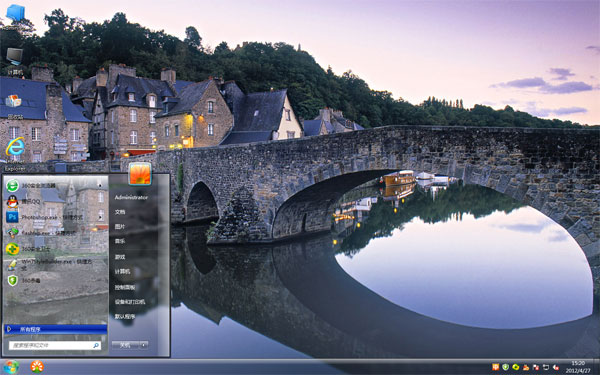
Task: Expand All Programs (所有程序)
Action: coord(56,329)
